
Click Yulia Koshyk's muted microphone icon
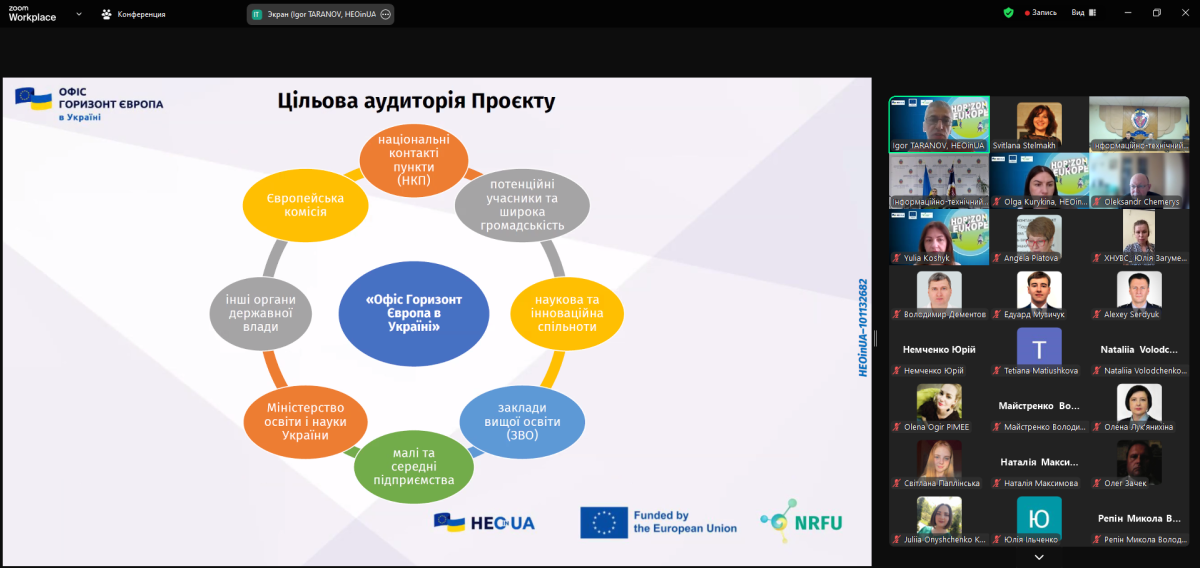(x=897, y=258)
